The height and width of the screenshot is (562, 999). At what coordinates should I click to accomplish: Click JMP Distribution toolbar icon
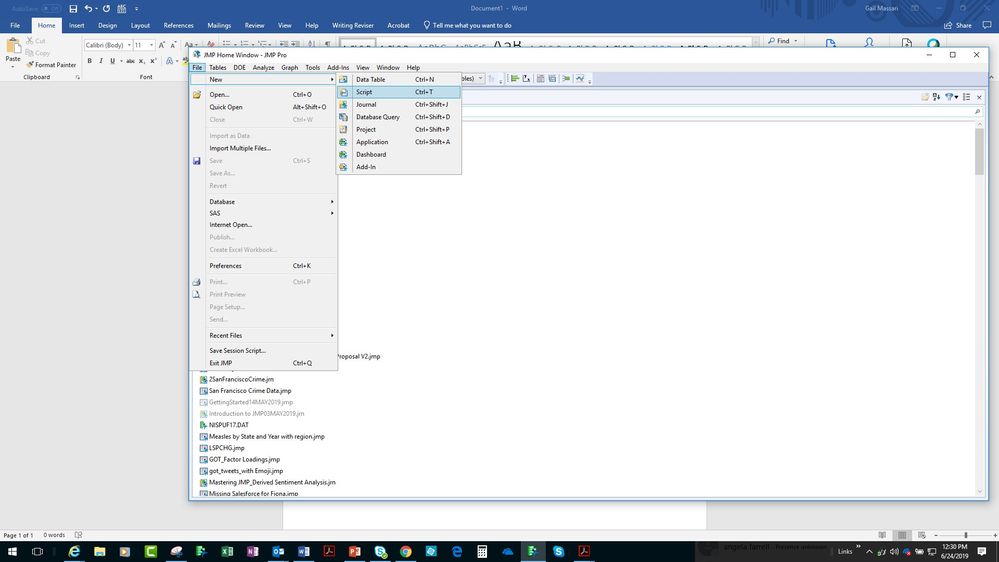(x=514, y=78)
